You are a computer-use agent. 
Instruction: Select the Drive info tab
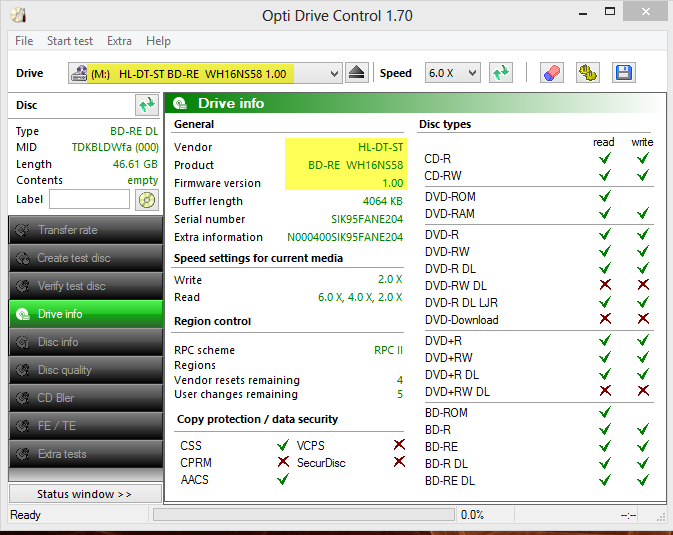pyautogui.click(x=86, y=314)
